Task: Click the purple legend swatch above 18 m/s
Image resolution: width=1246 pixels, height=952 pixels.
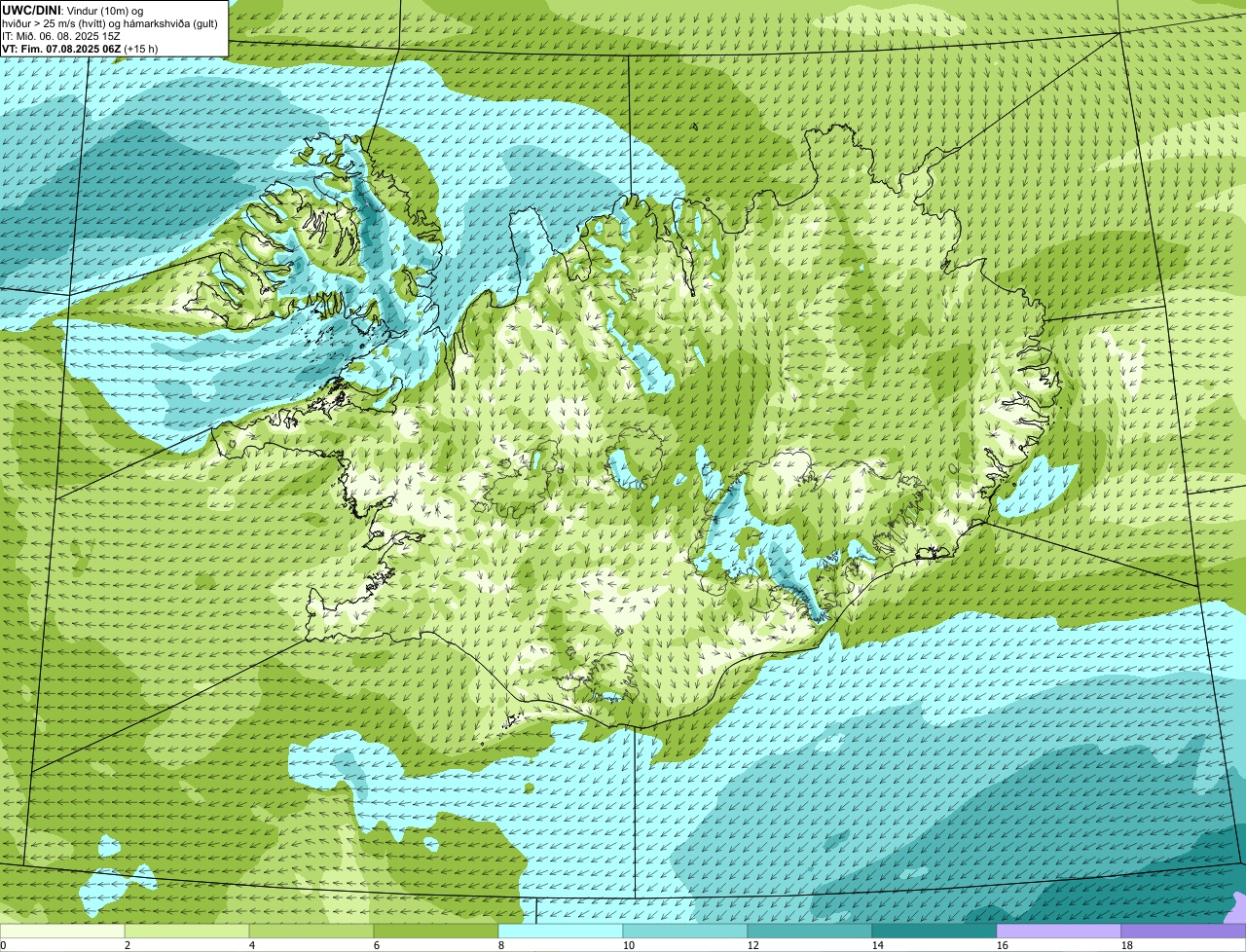Action: pos(1184,932)
